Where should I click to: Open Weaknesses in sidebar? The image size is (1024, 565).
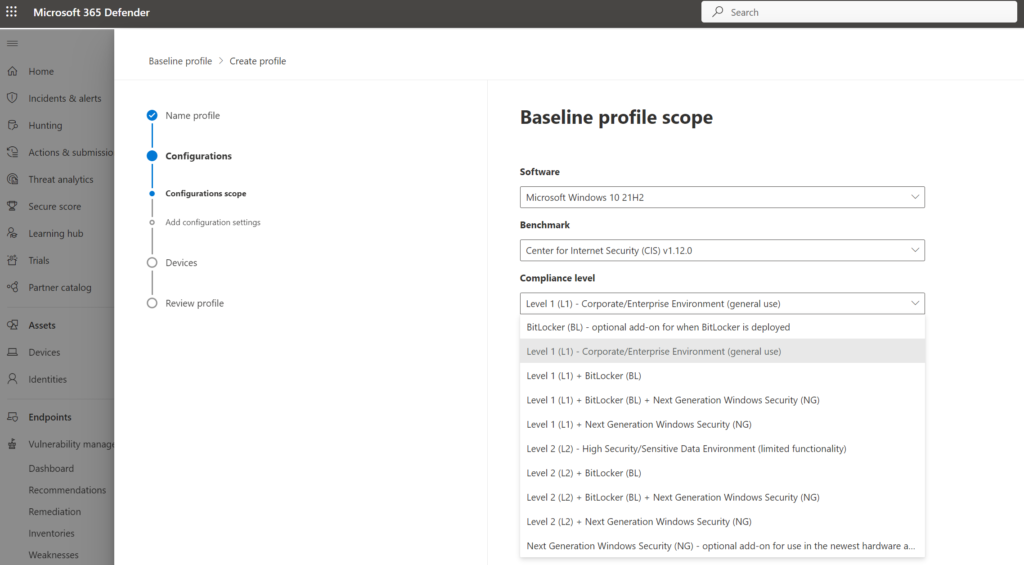click(x=53, y=555)
